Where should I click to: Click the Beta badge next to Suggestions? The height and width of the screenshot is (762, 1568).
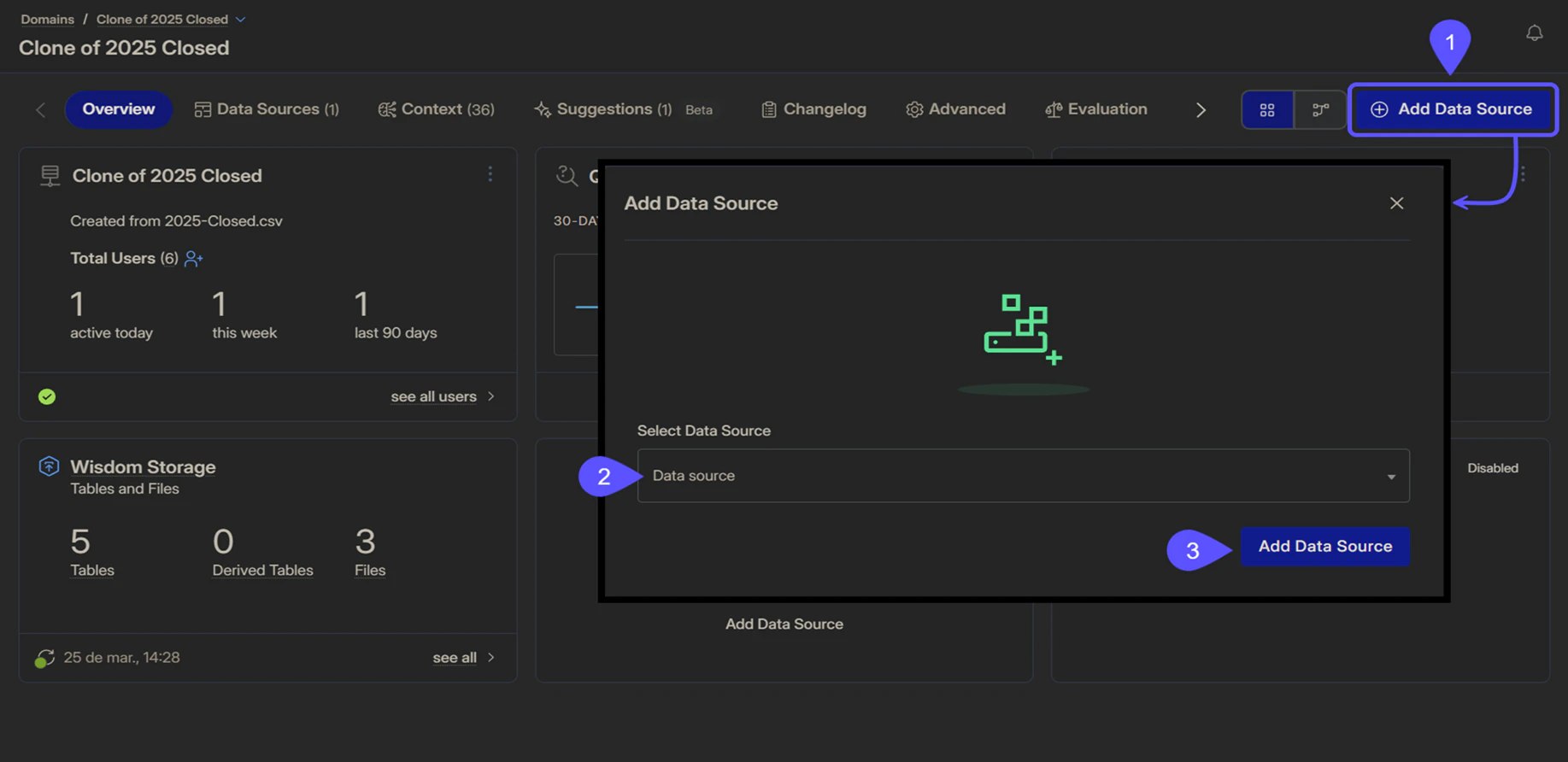click(699, 110)
